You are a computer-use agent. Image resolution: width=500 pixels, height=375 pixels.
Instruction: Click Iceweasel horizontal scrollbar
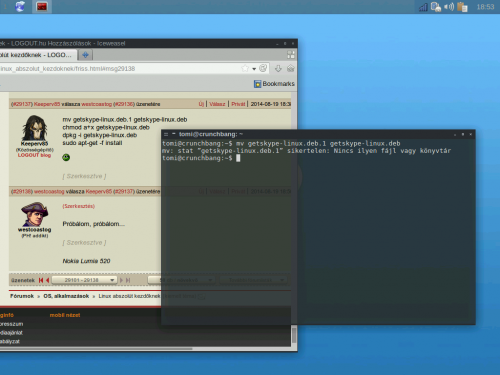(96, 349)
